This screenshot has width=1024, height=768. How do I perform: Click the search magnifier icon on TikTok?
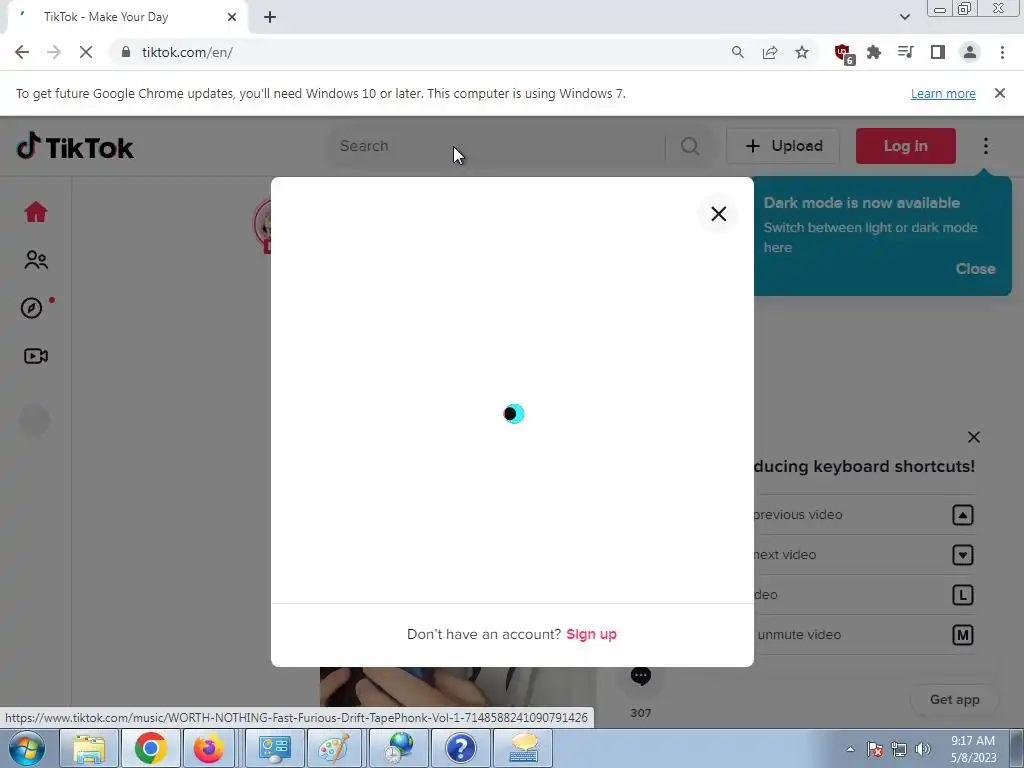pos(690,146)
